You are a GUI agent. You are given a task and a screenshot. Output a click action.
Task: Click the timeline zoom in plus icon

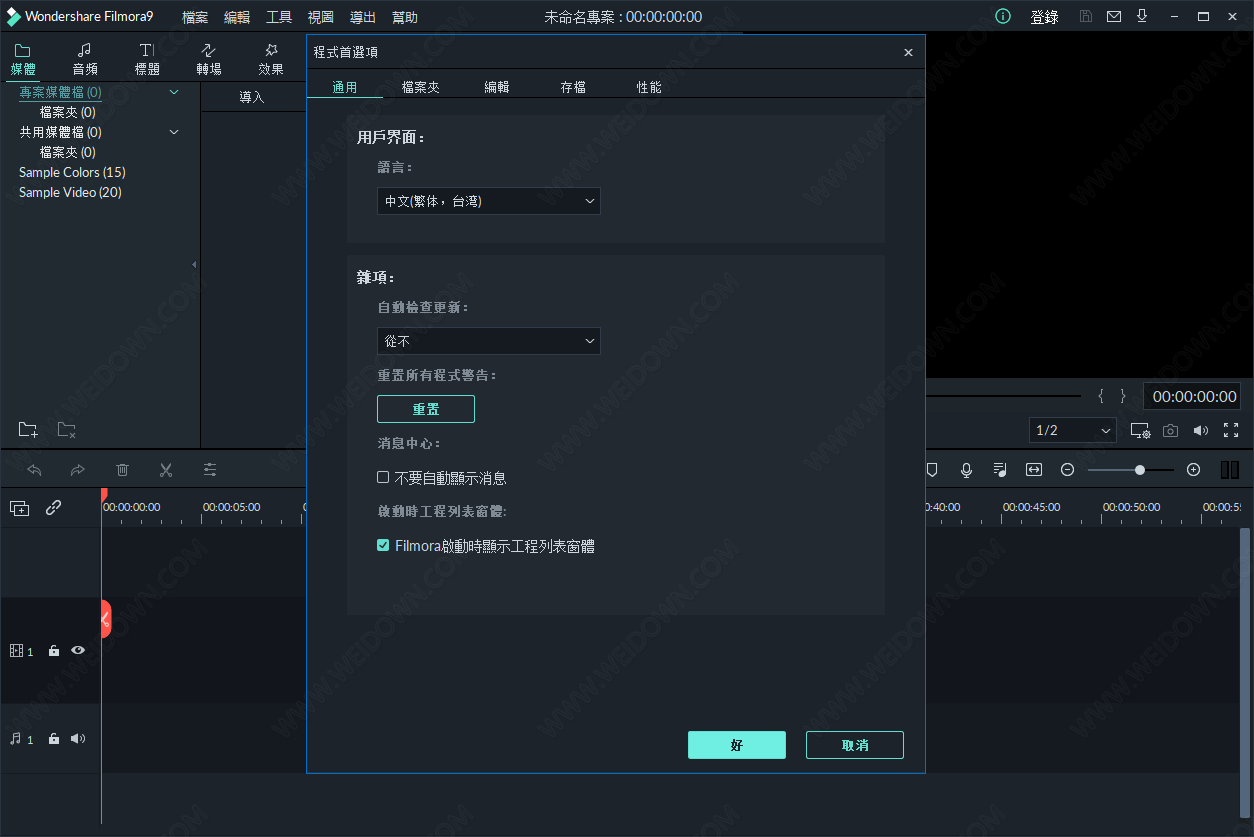click(1193, 469)
